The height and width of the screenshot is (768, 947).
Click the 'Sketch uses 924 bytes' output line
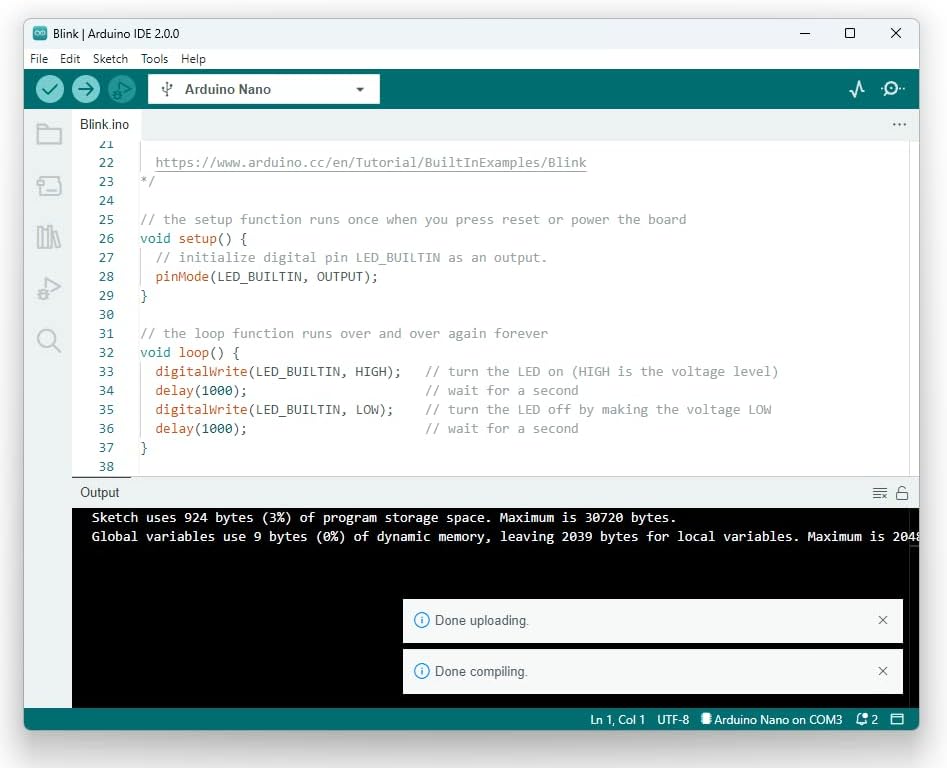pyautogui.click(x=384, y=517)
